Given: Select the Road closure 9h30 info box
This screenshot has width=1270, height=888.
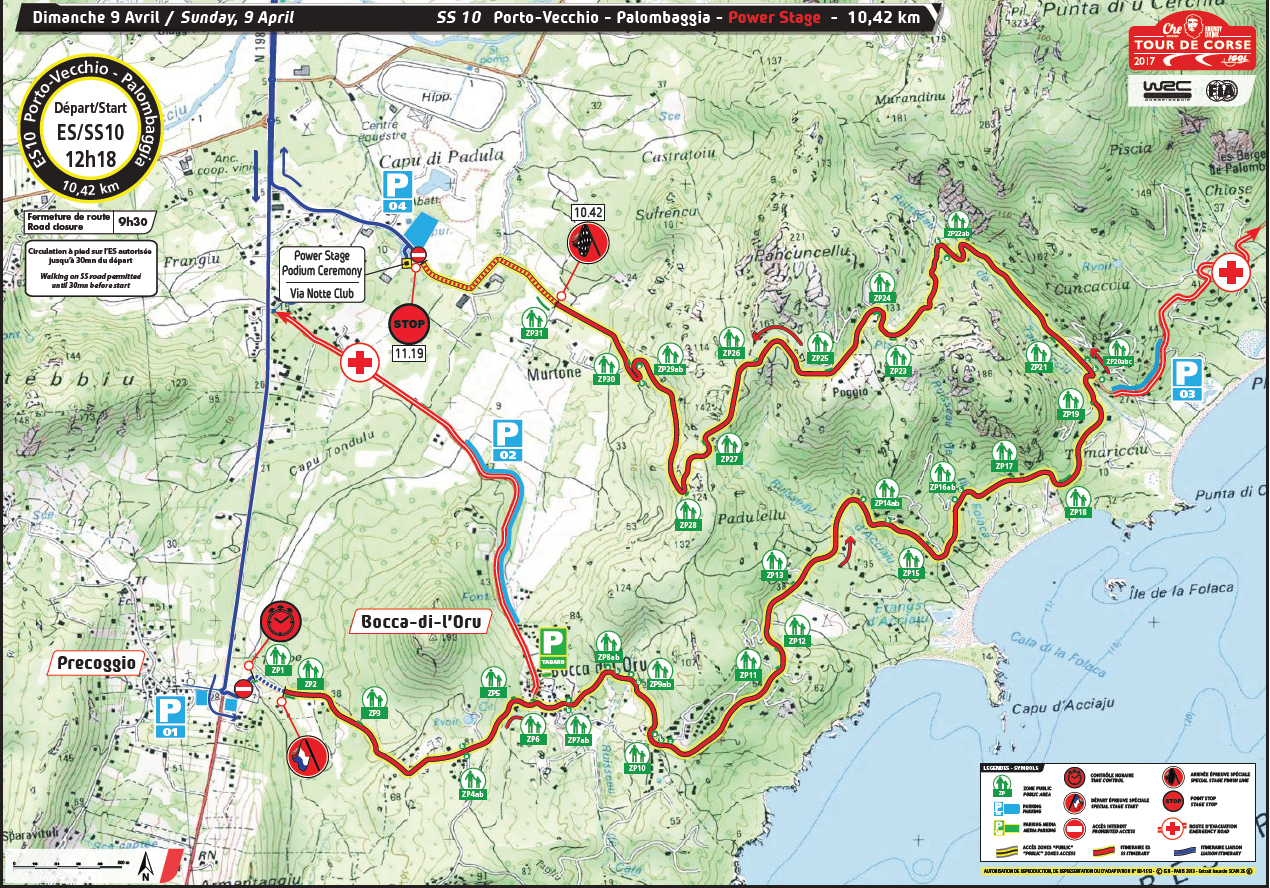Looking at the screenshot, I should (87, 220).
